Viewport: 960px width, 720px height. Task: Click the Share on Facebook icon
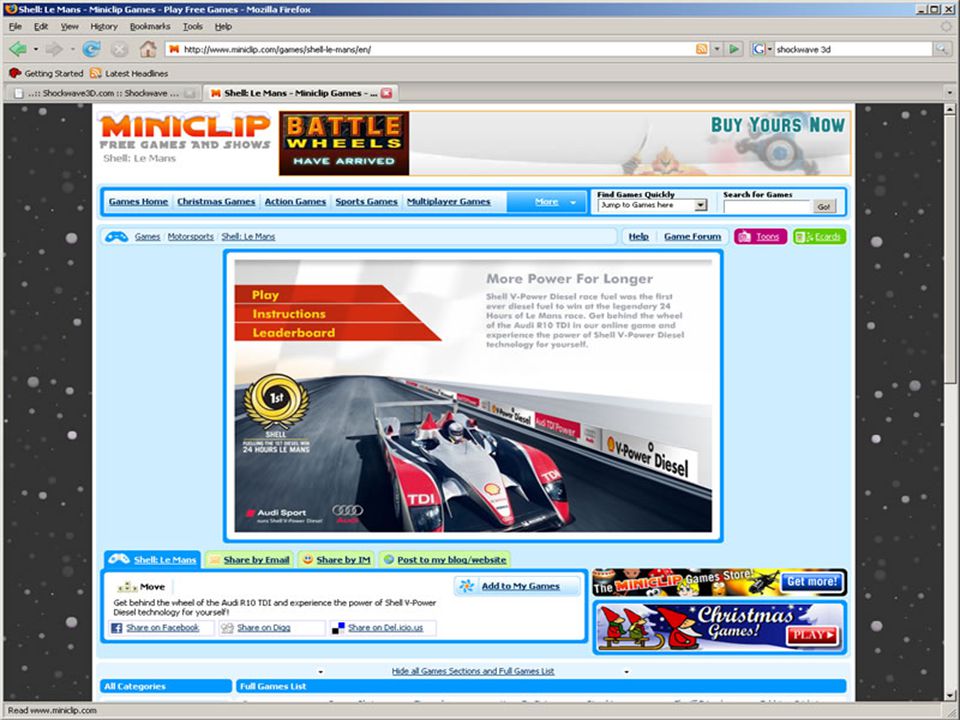[x=117, y=628]
